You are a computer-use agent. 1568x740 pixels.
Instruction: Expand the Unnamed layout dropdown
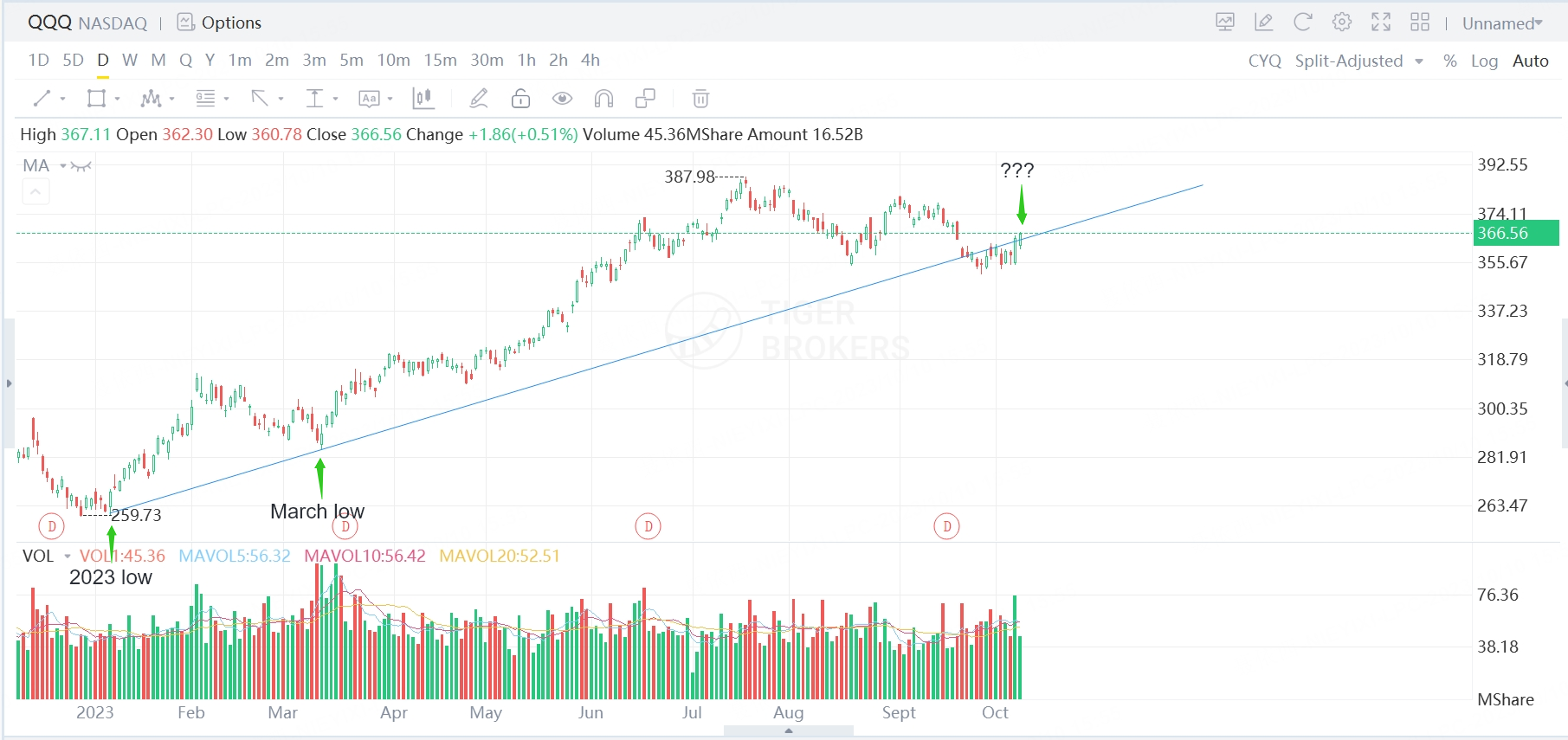pyautogui.click(x=1502, y=23)
